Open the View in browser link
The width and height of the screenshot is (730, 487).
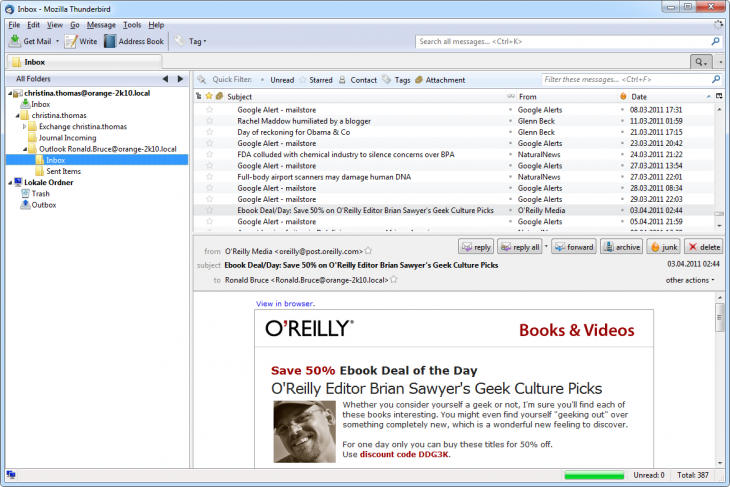[x=284, y=304]
